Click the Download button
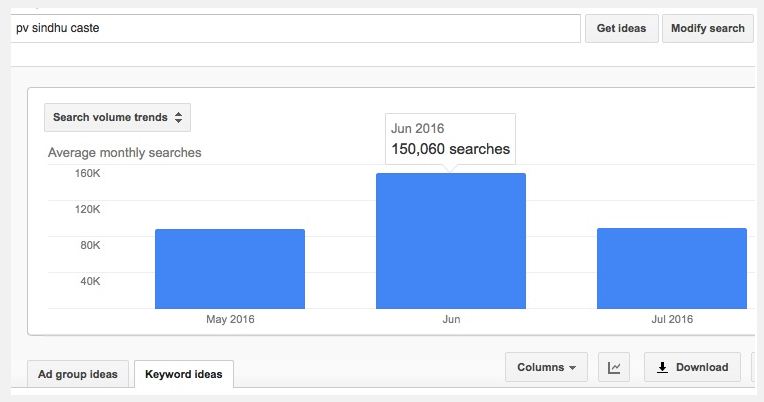The width and height of the screenshot is (764, 402). pyautogui.click(x=692, y=367)
